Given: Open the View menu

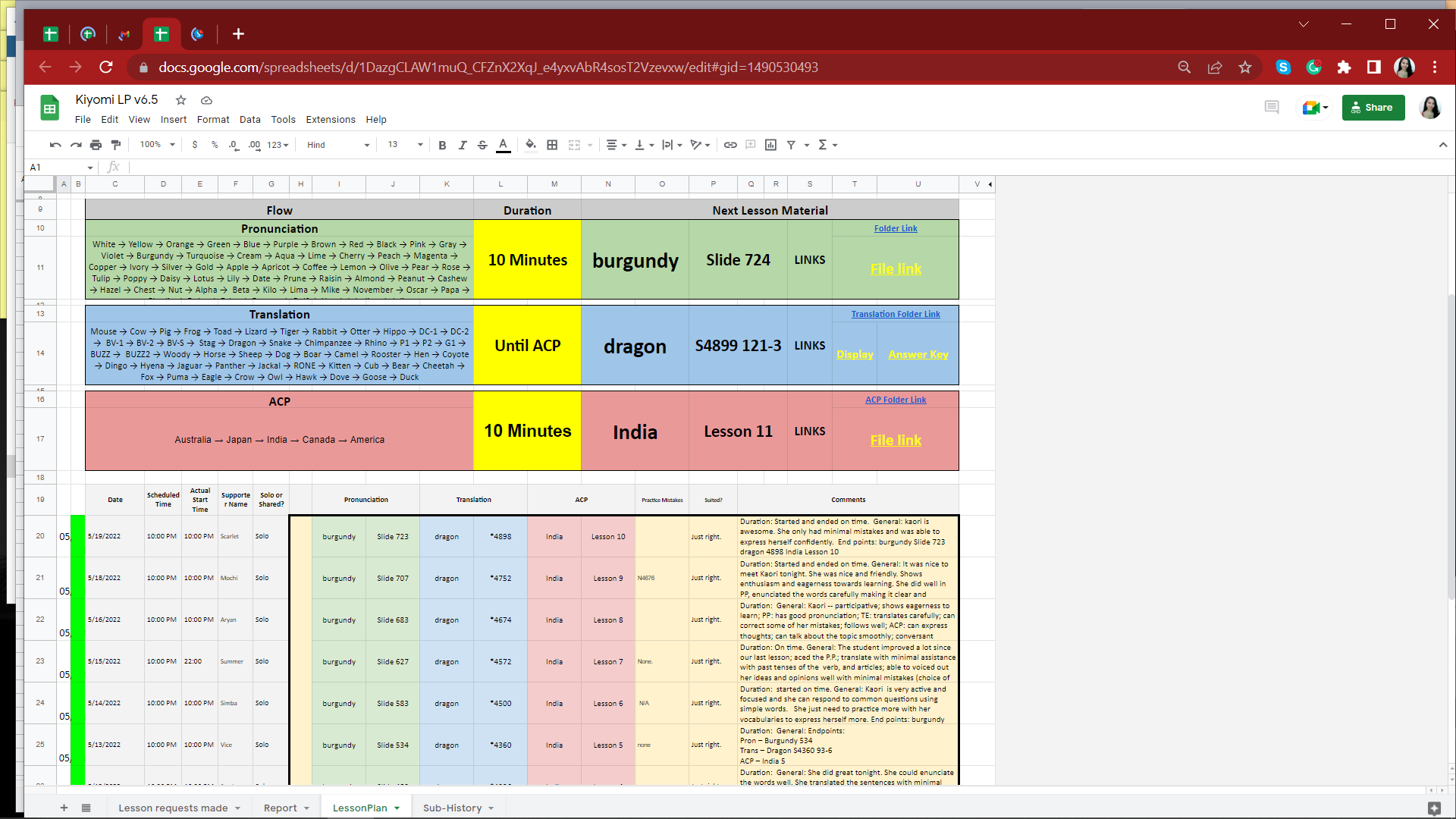Looking at the screenshot, I should pyautogui.click(x=139, y=120).
